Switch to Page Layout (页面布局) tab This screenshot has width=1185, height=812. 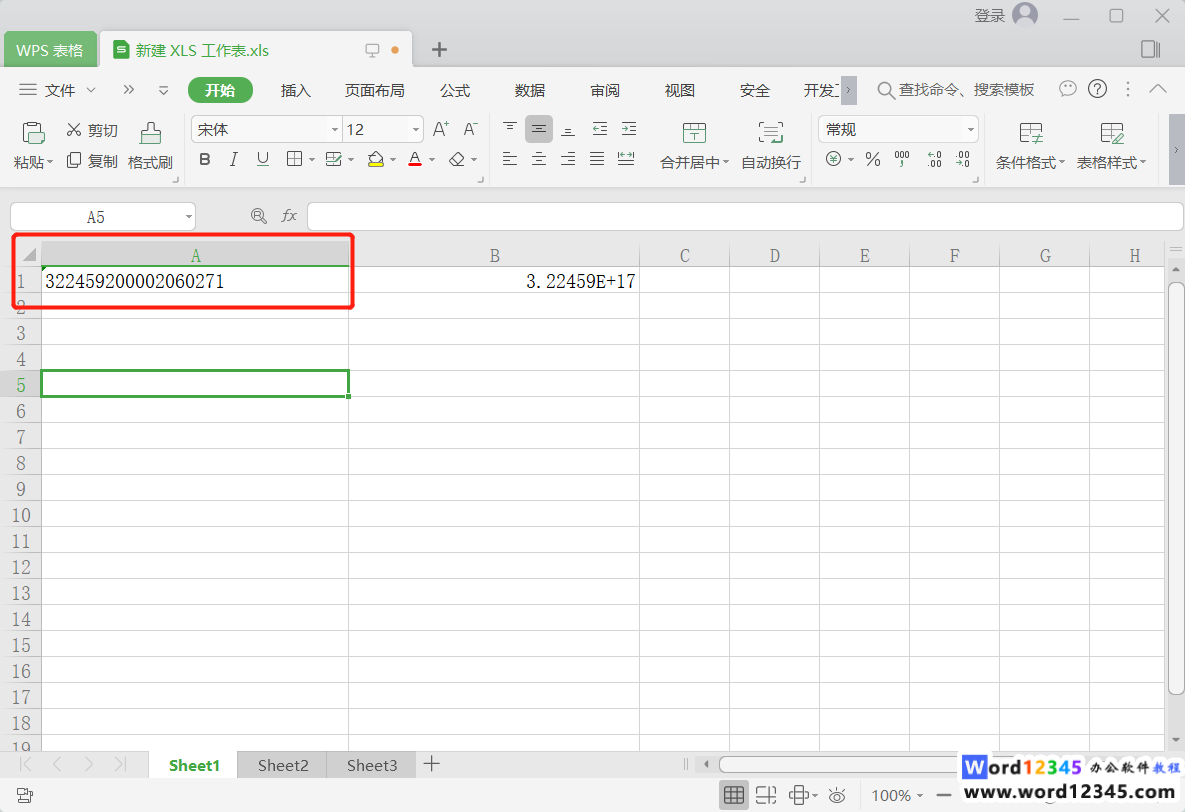[374, 91]
